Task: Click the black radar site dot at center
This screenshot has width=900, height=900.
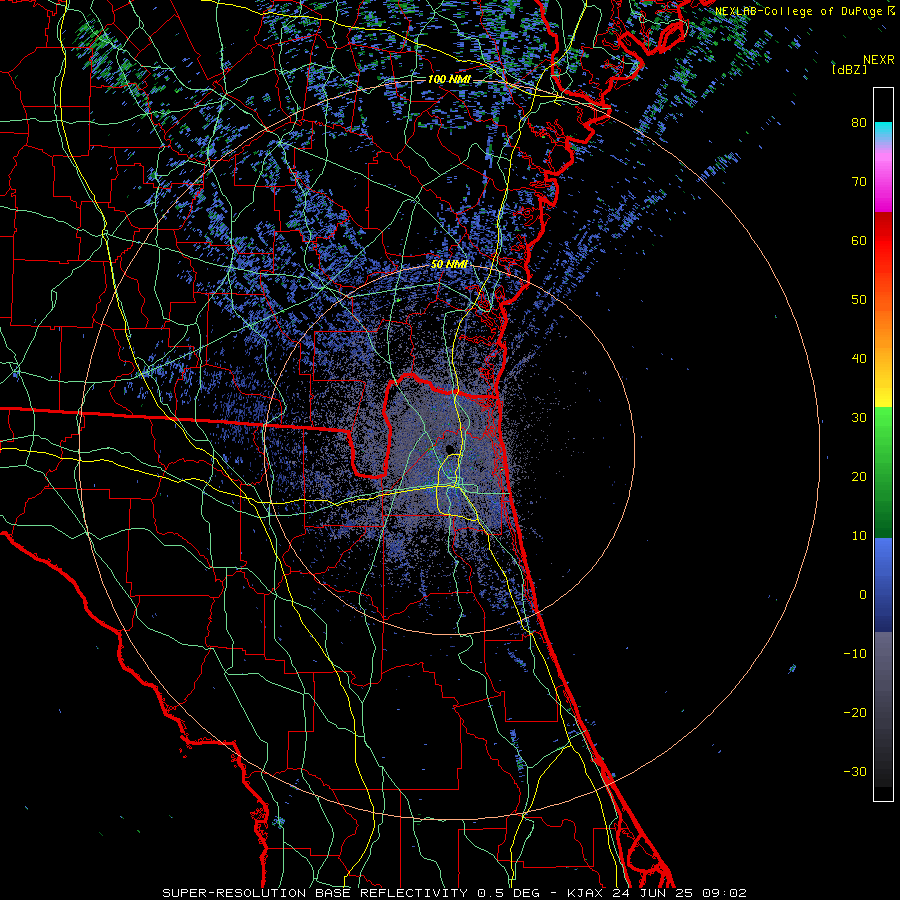Action: tap(449, 449)
